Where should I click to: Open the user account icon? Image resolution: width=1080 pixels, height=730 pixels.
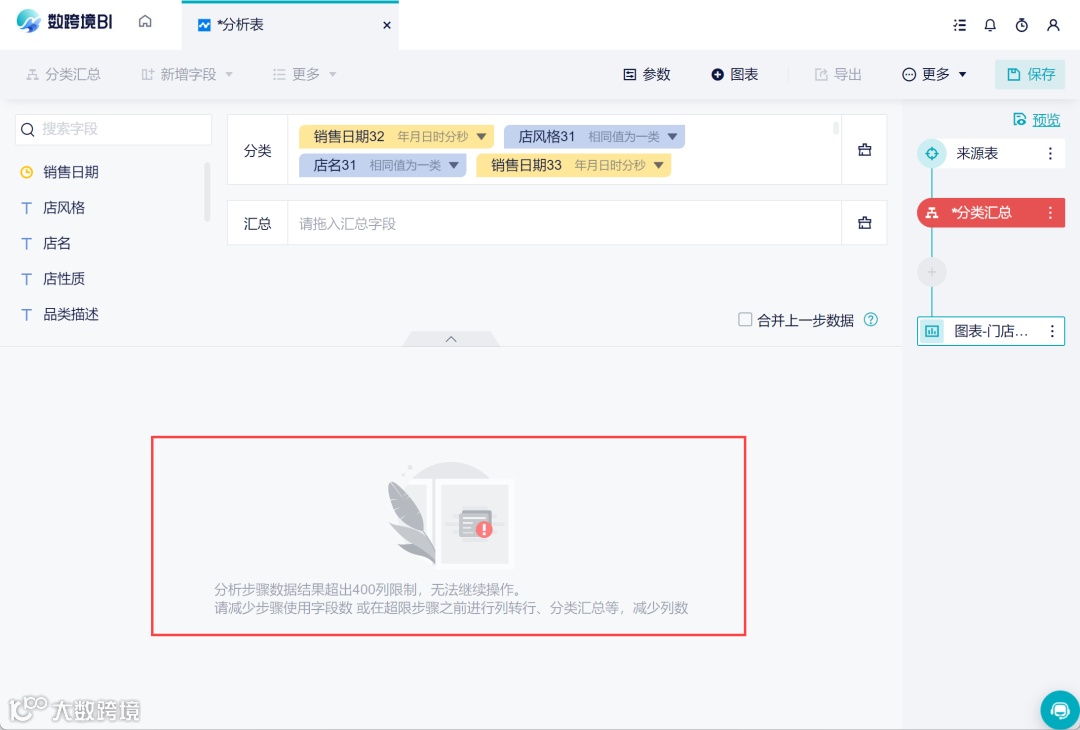1053,25
